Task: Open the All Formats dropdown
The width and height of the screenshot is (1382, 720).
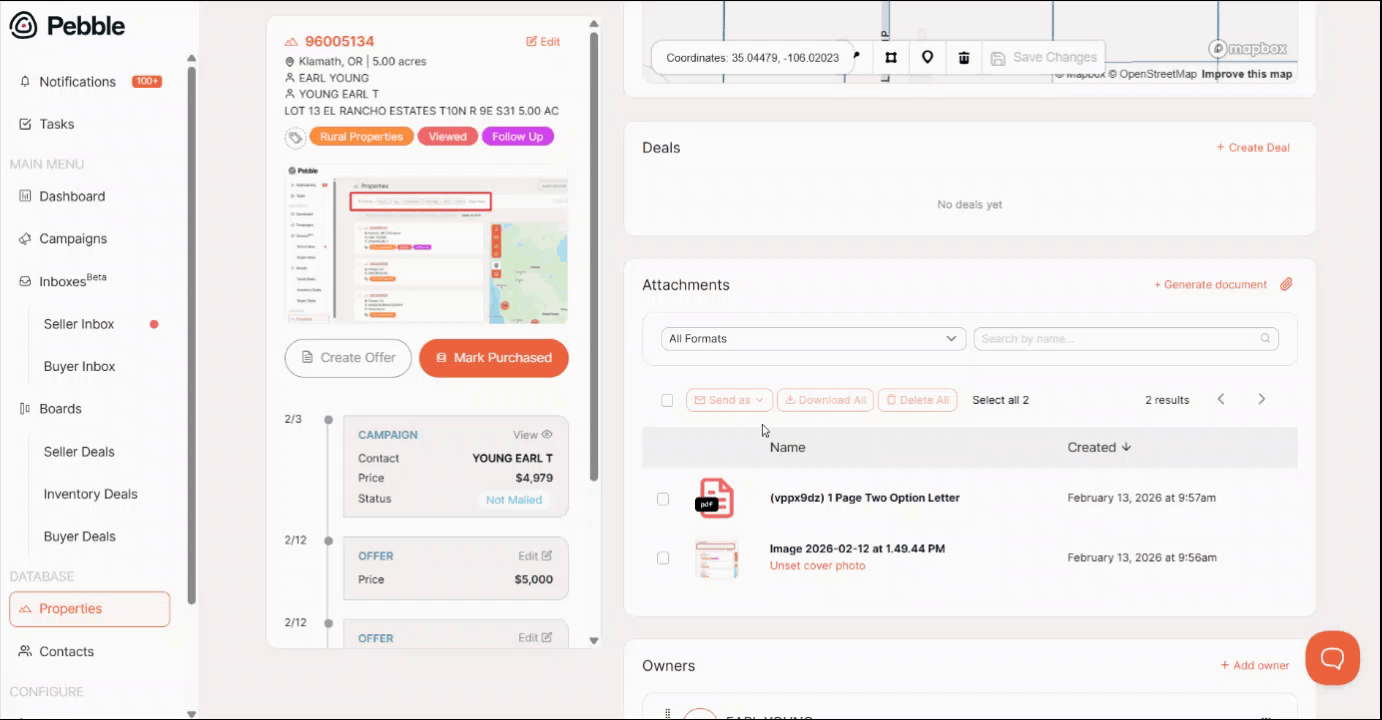Action: [x=813, y=339]
